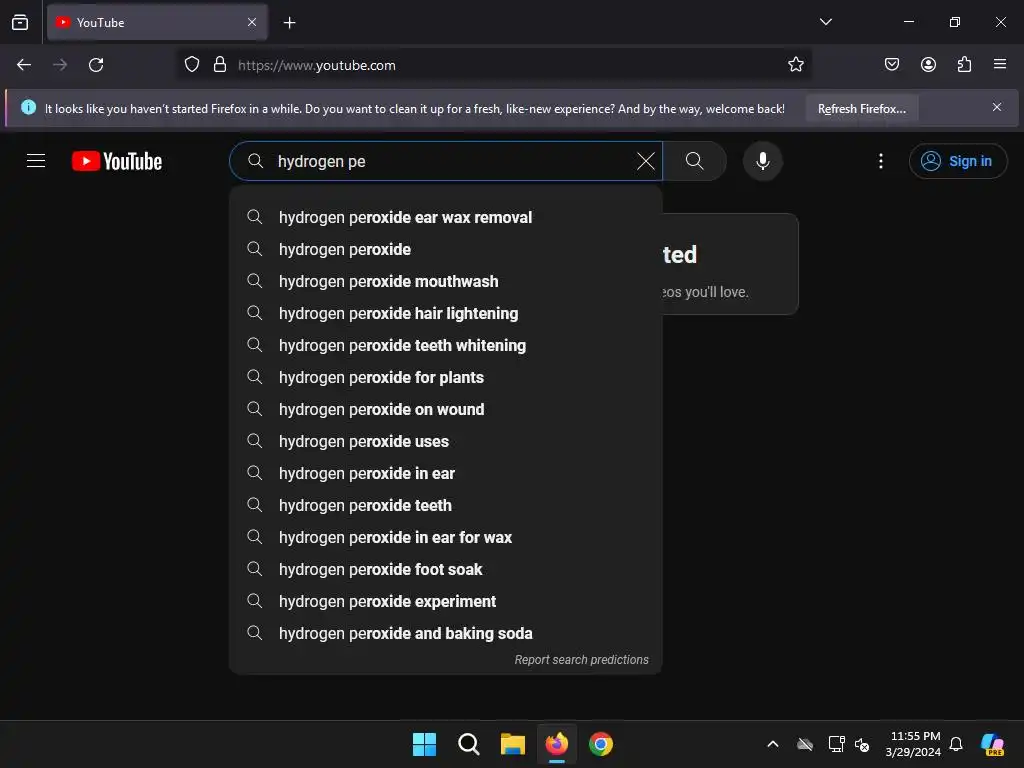Image resolution: width=1024 pixels, height=768 pixels.
Task: Select hydrogen peroxide on wound suggestion
Action: 445,409
